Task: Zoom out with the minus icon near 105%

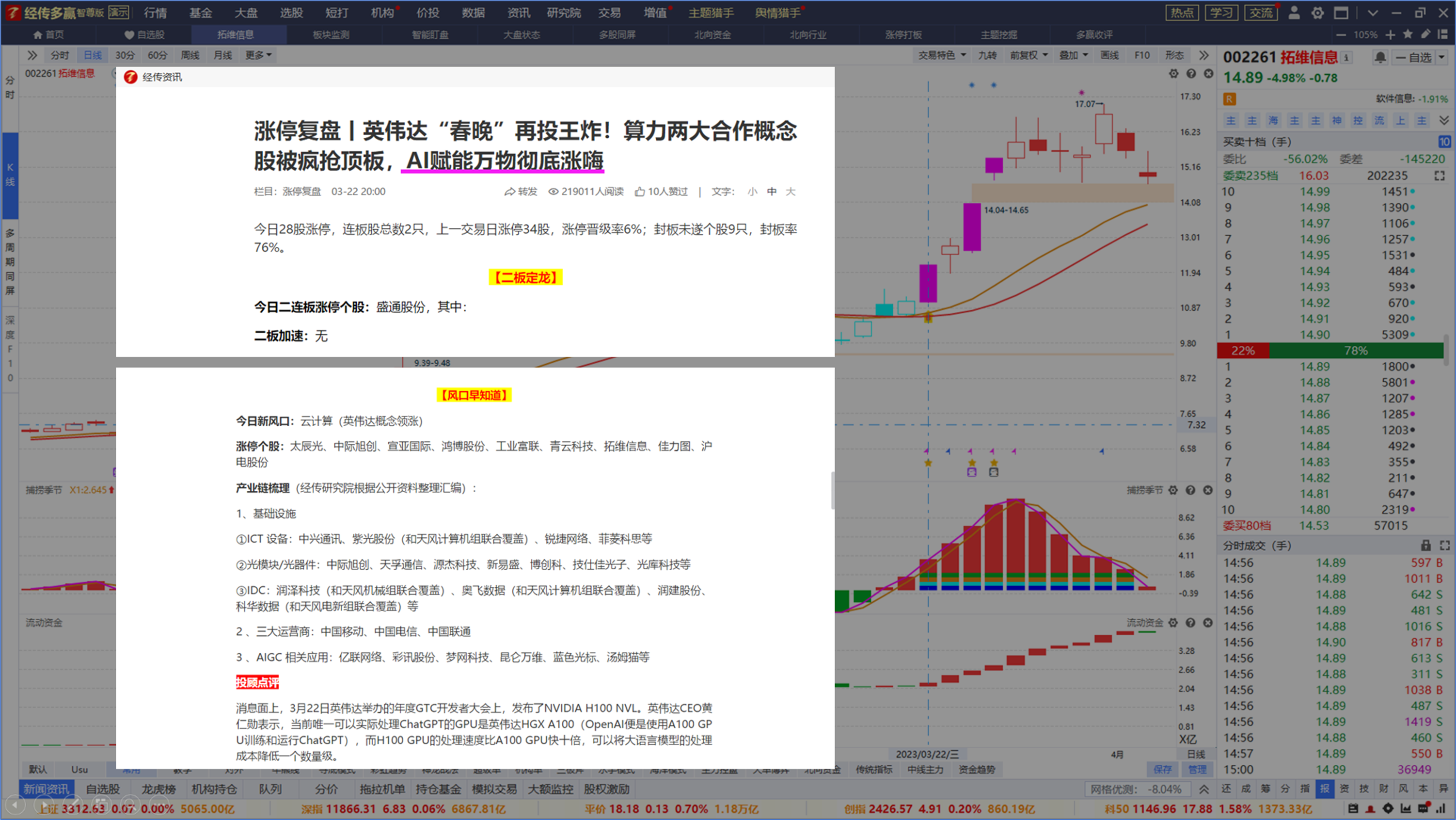Action: (1341, 34)
